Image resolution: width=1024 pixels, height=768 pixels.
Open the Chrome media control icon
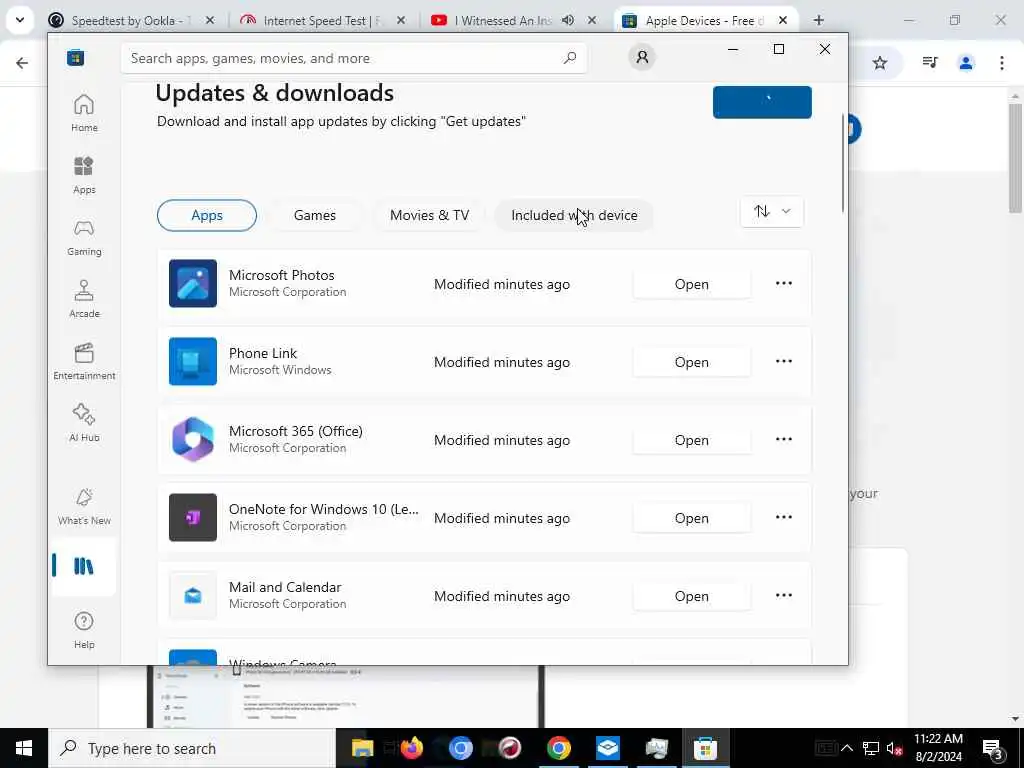tap(930, 63)
